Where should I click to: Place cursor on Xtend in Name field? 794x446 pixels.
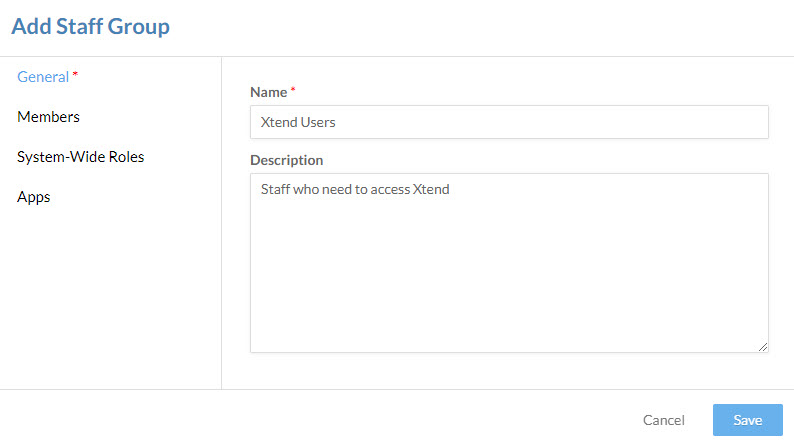click(279, 123)
